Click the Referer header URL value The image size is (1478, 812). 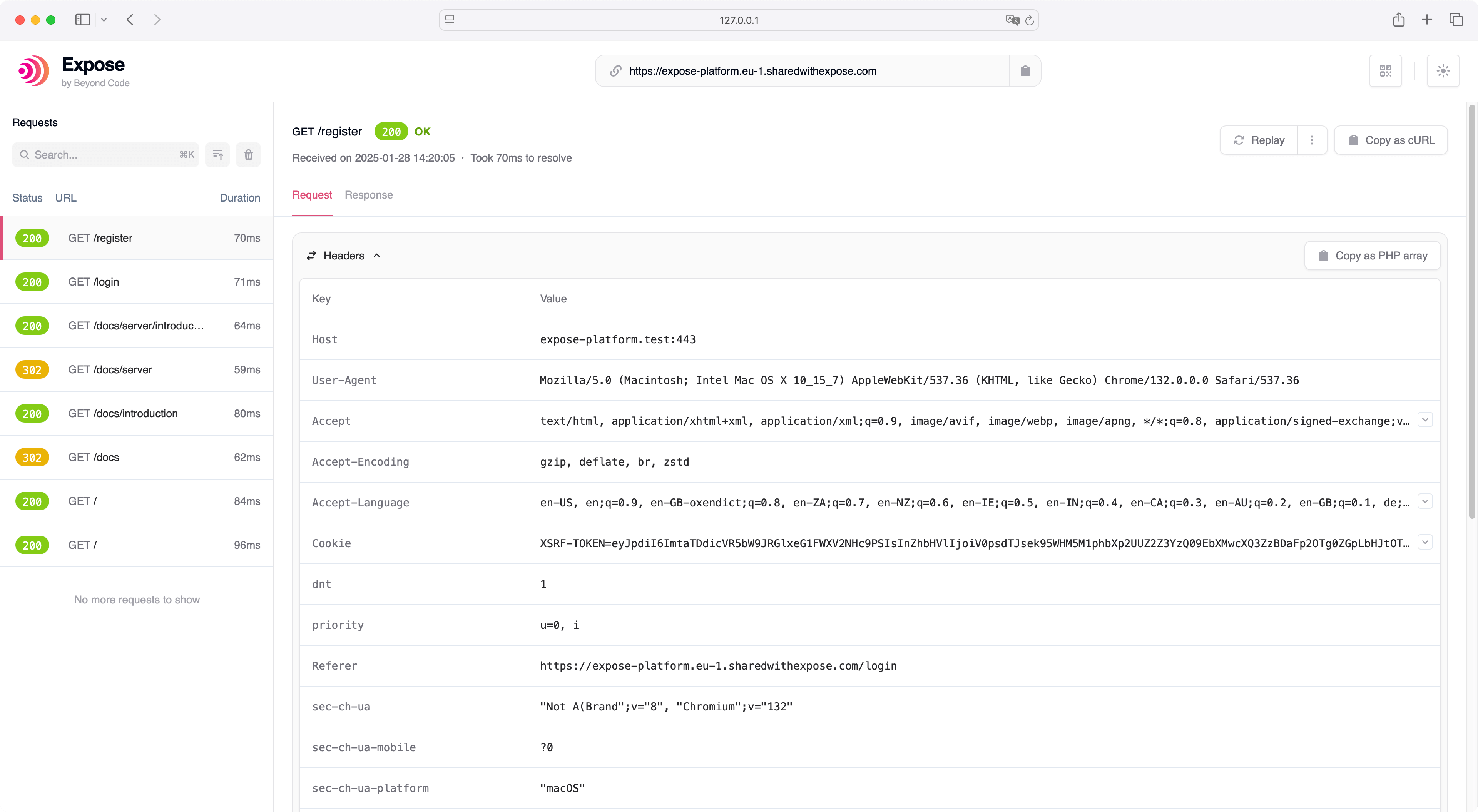pos(718,666)
